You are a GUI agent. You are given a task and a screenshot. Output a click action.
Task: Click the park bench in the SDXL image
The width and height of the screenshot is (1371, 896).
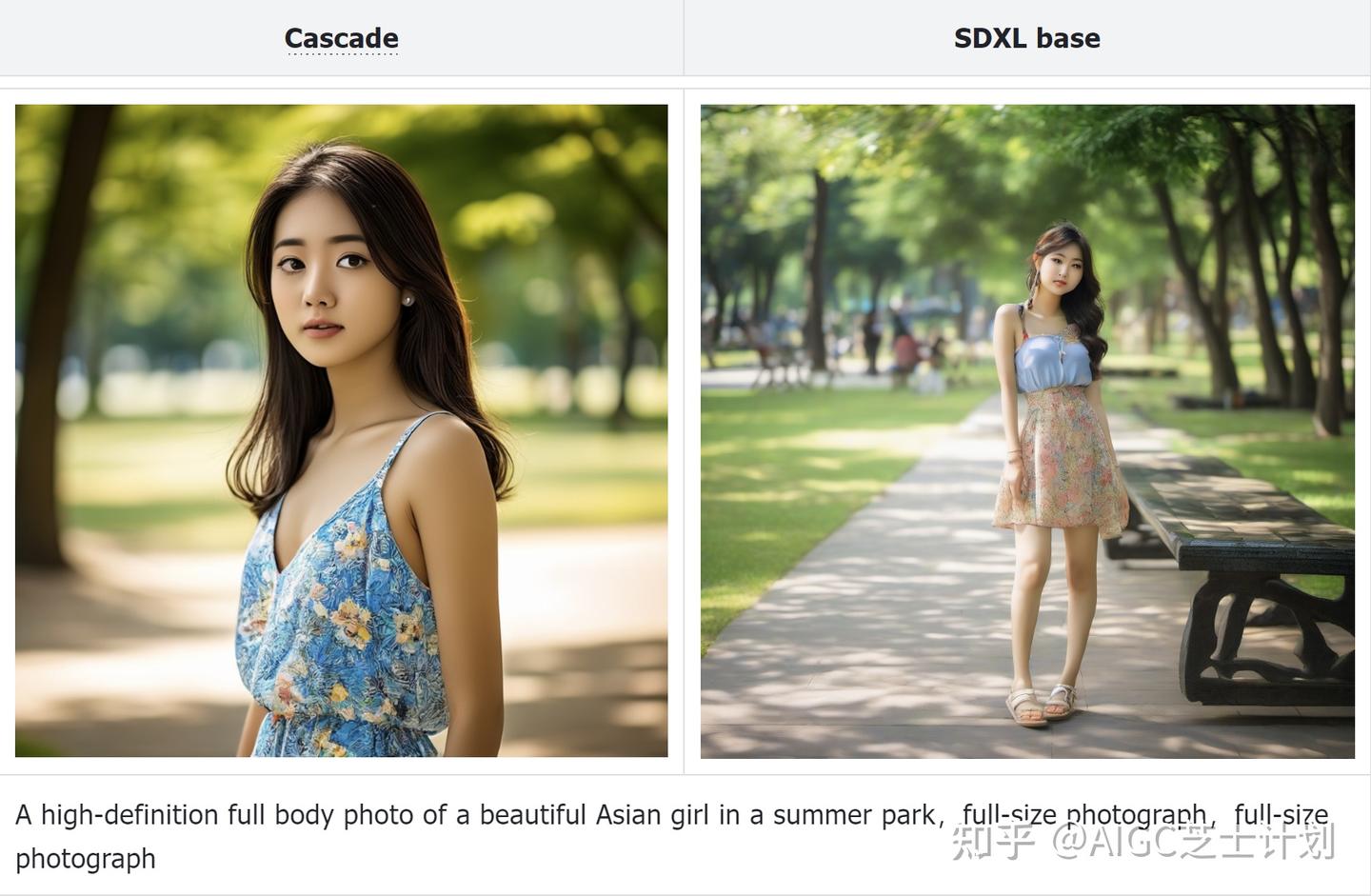[x=1238, y=571]
